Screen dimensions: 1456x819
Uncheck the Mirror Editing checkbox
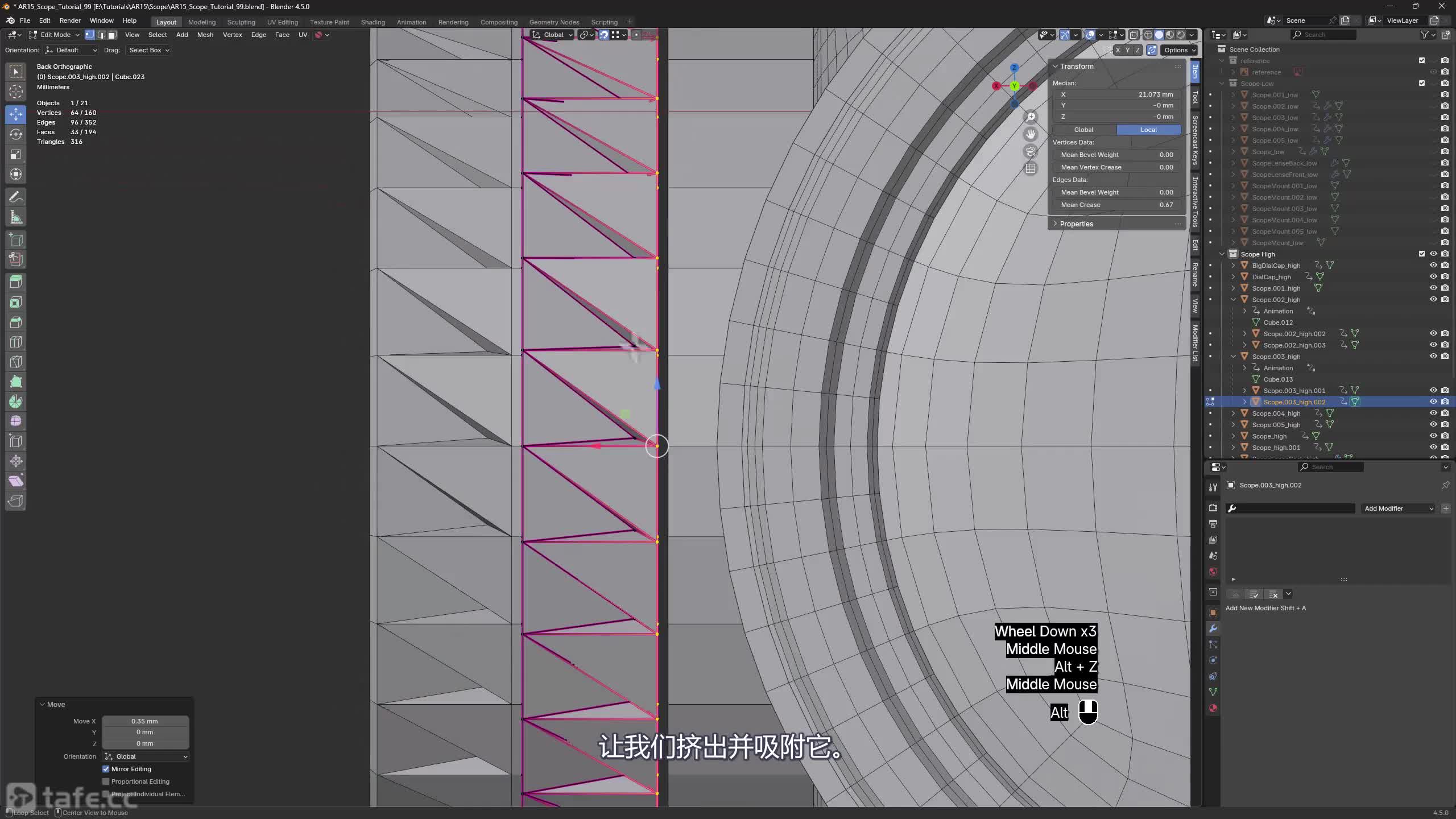pyautogui.click(x=106, y=769)
